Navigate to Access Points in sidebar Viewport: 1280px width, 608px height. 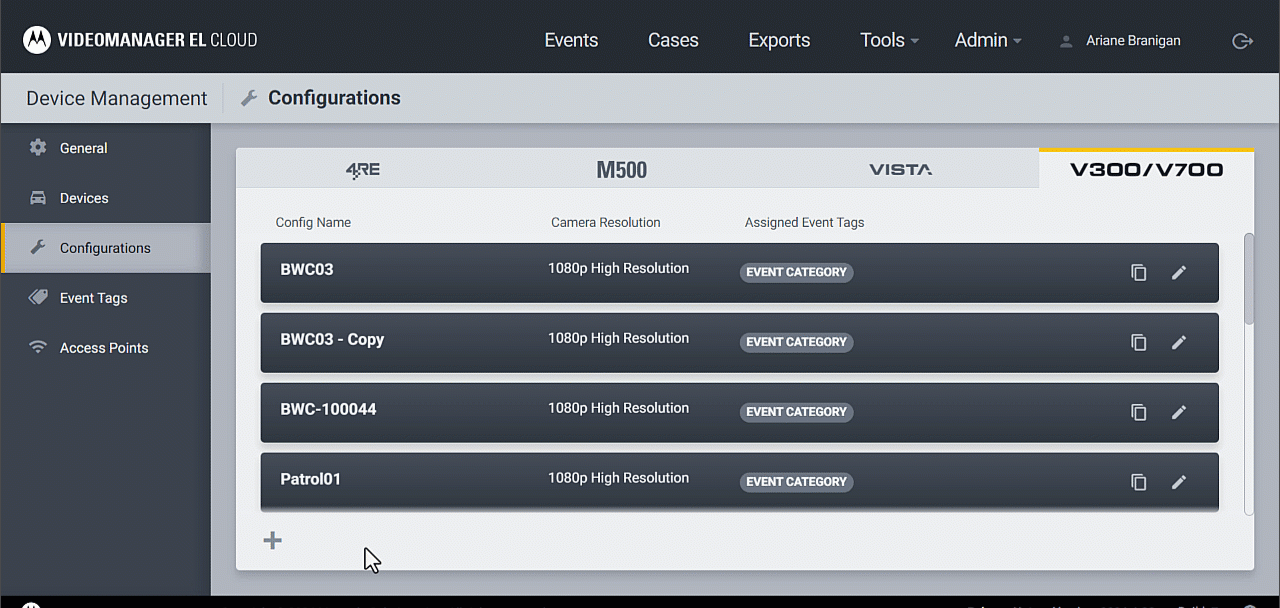(x=104, y=348)
